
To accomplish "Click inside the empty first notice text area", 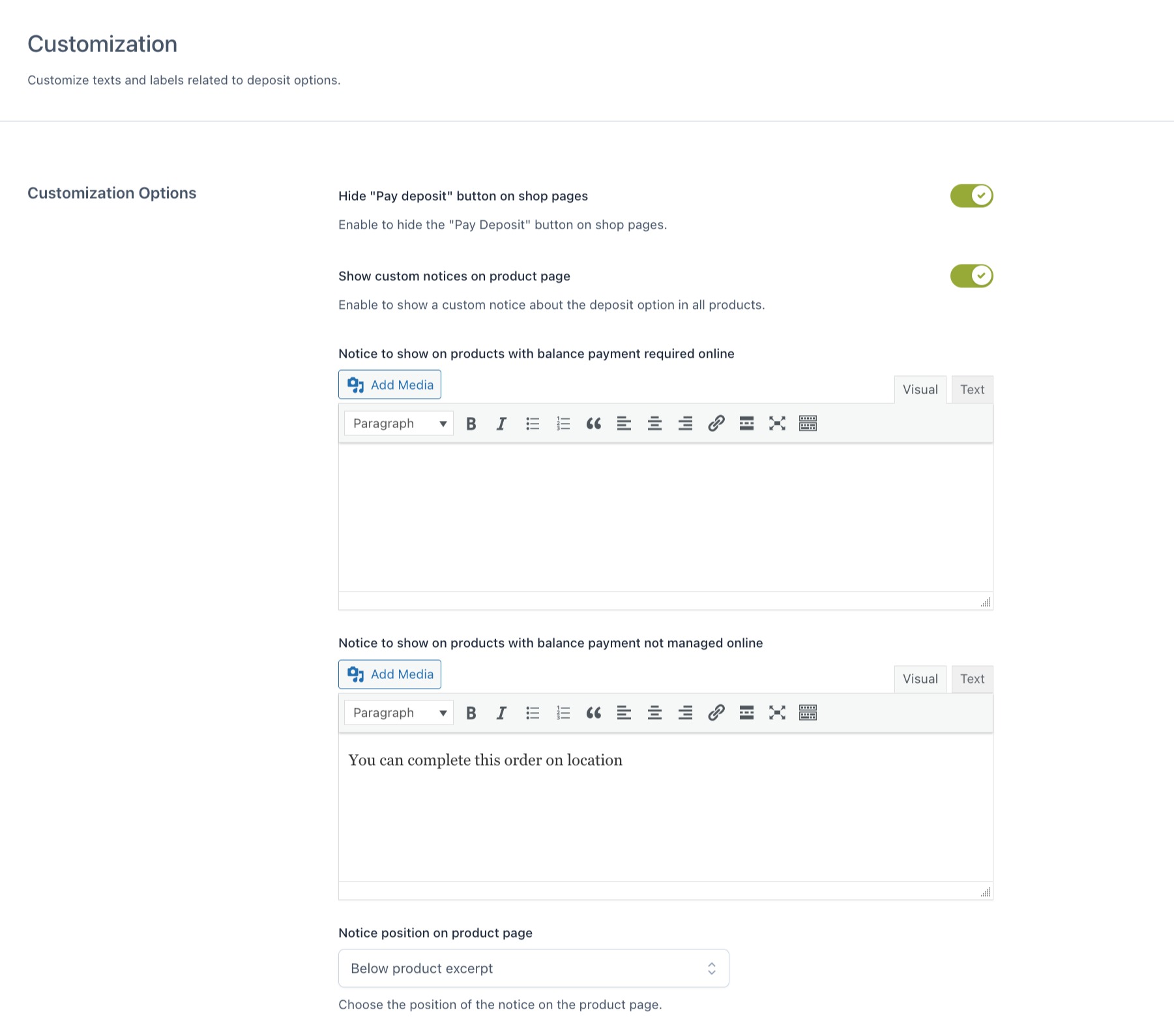I will click(665, 517).
